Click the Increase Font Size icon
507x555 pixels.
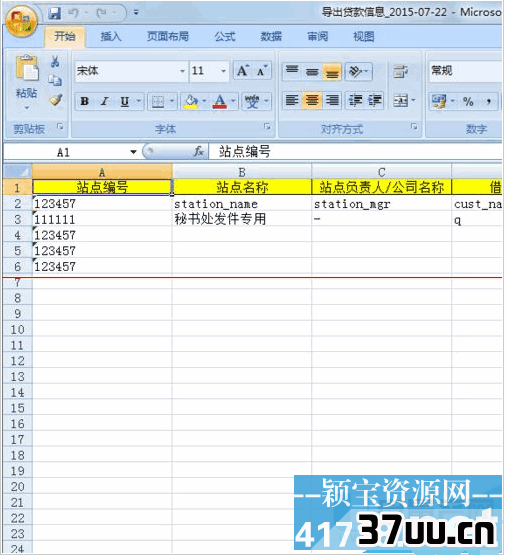243,71
